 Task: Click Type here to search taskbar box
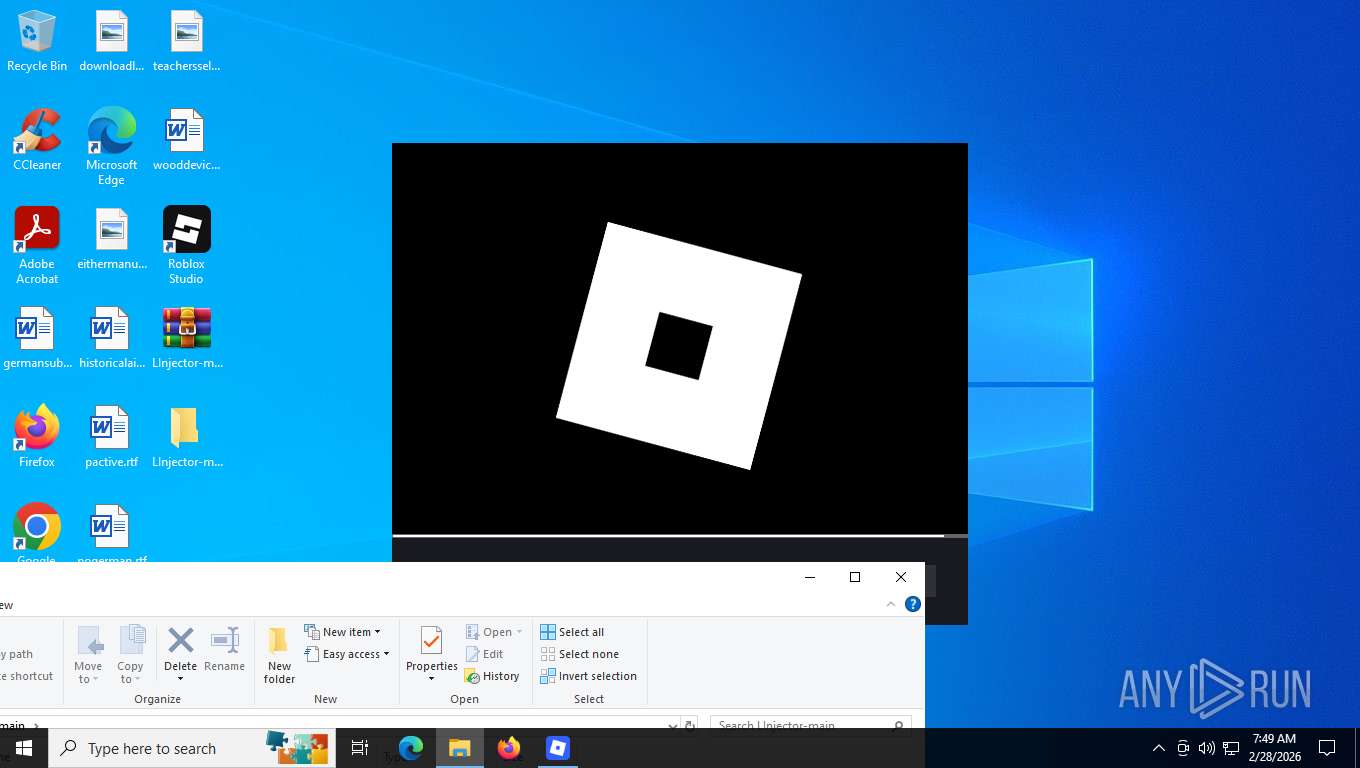190,748
